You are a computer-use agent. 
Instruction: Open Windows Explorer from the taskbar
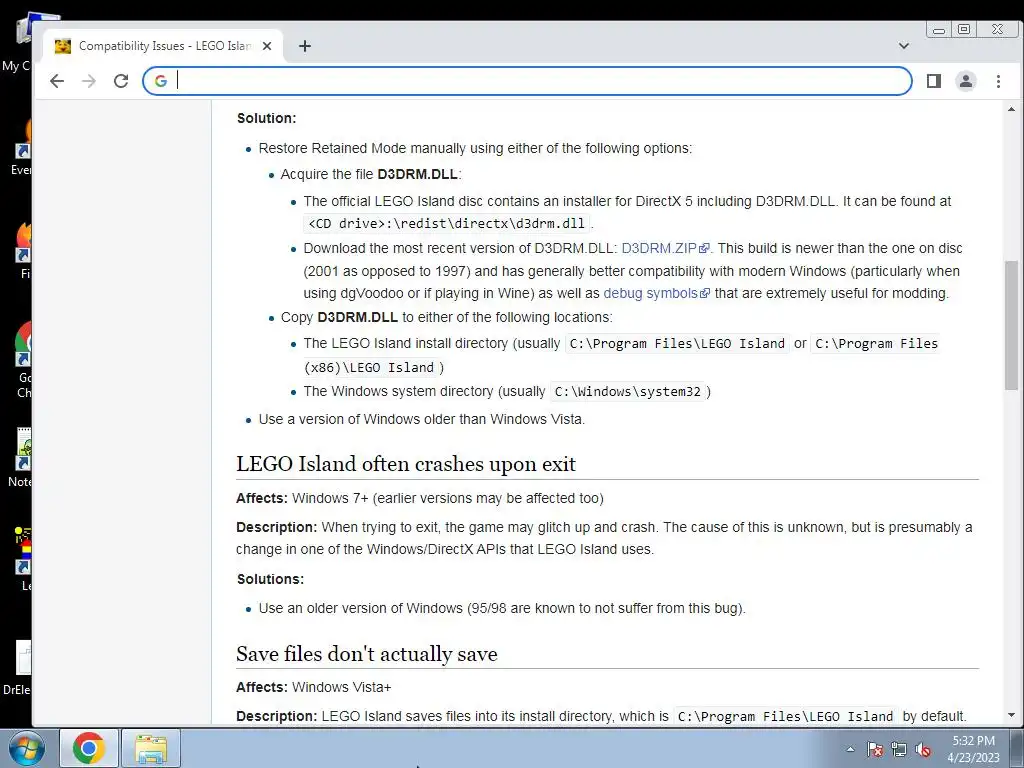coord(151,748)
